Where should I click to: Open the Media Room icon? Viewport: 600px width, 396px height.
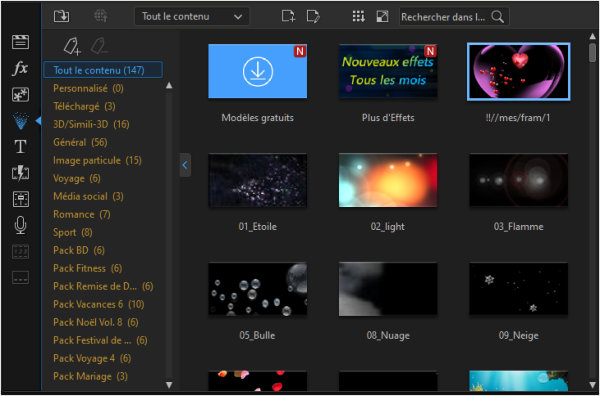20,42
